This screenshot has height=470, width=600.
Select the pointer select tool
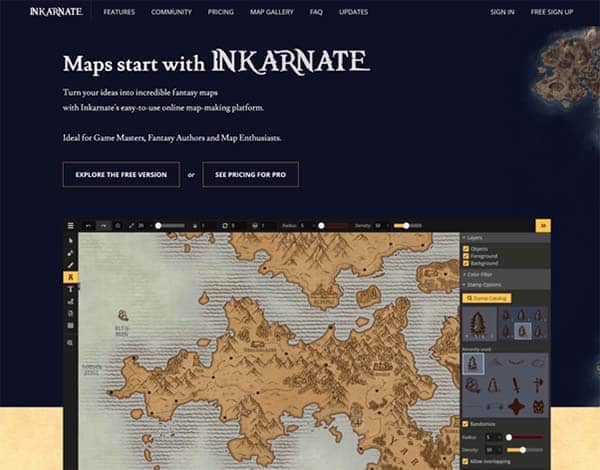coord(70,241)
